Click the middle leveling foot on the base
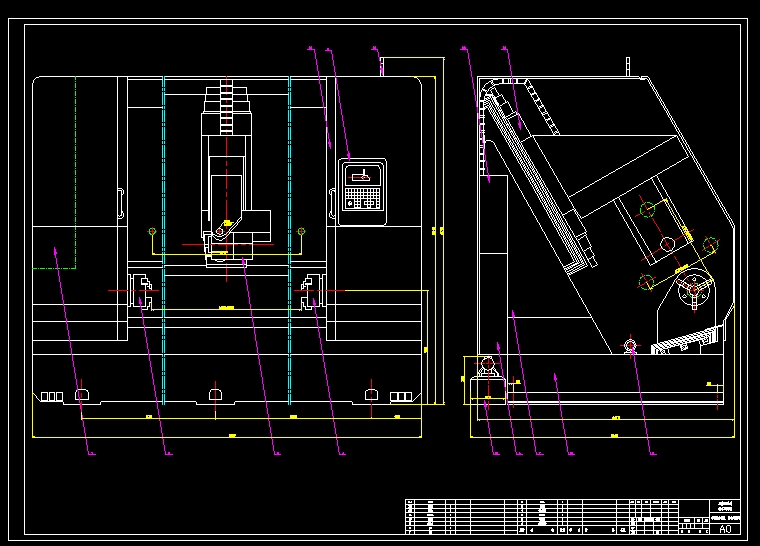This screenshot has height=546, width=760. point(215,395)
